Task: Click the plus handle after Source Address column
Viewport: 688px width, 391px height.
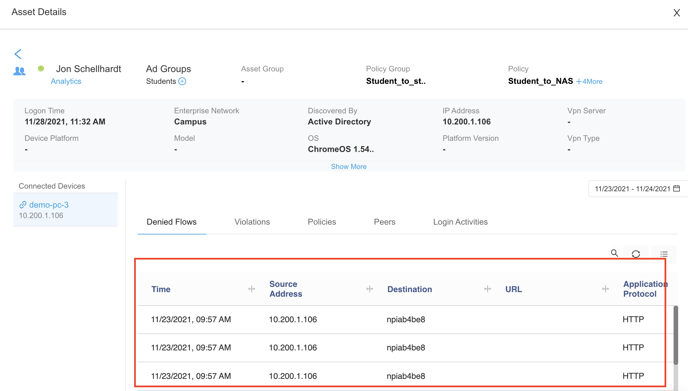Action: tap(369, 289)
